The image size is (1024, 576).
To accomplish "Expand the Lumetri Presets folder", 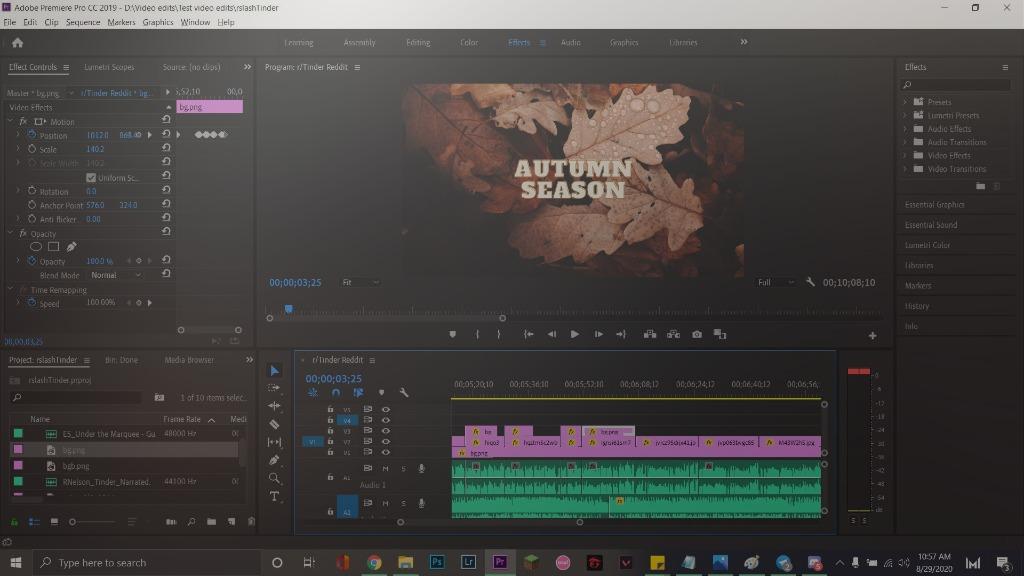I will point(905,115).
